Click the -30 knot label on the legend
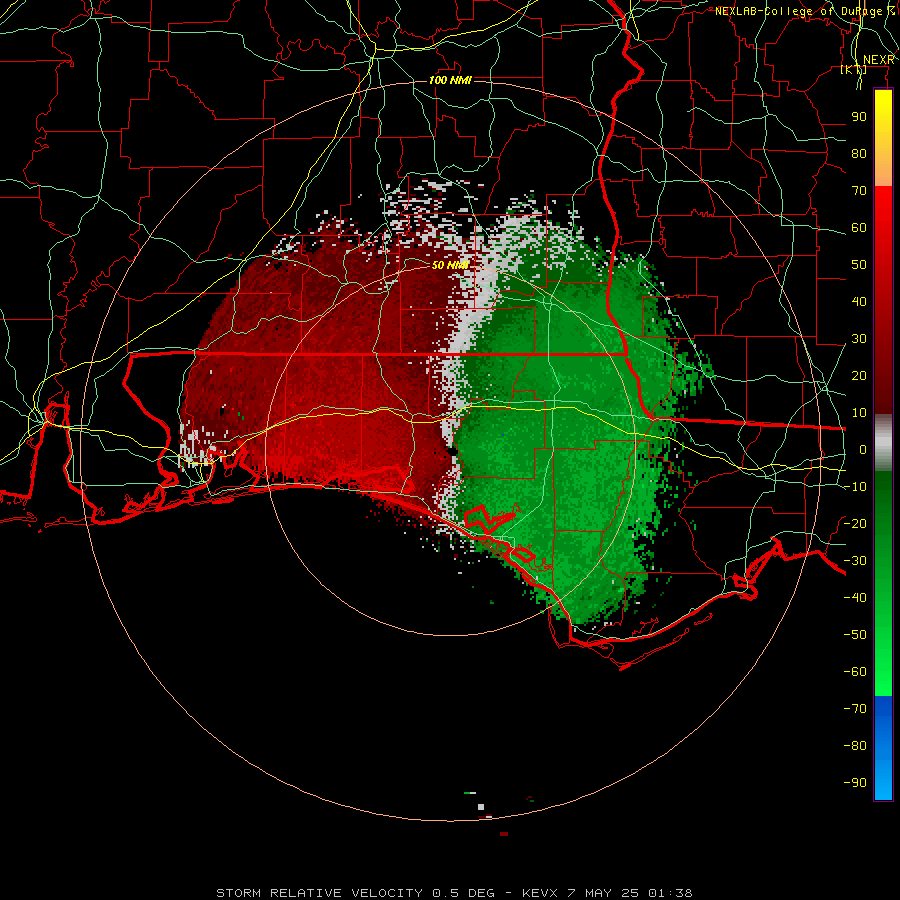This screenshot has height=900, width=900. pos(855,561)
